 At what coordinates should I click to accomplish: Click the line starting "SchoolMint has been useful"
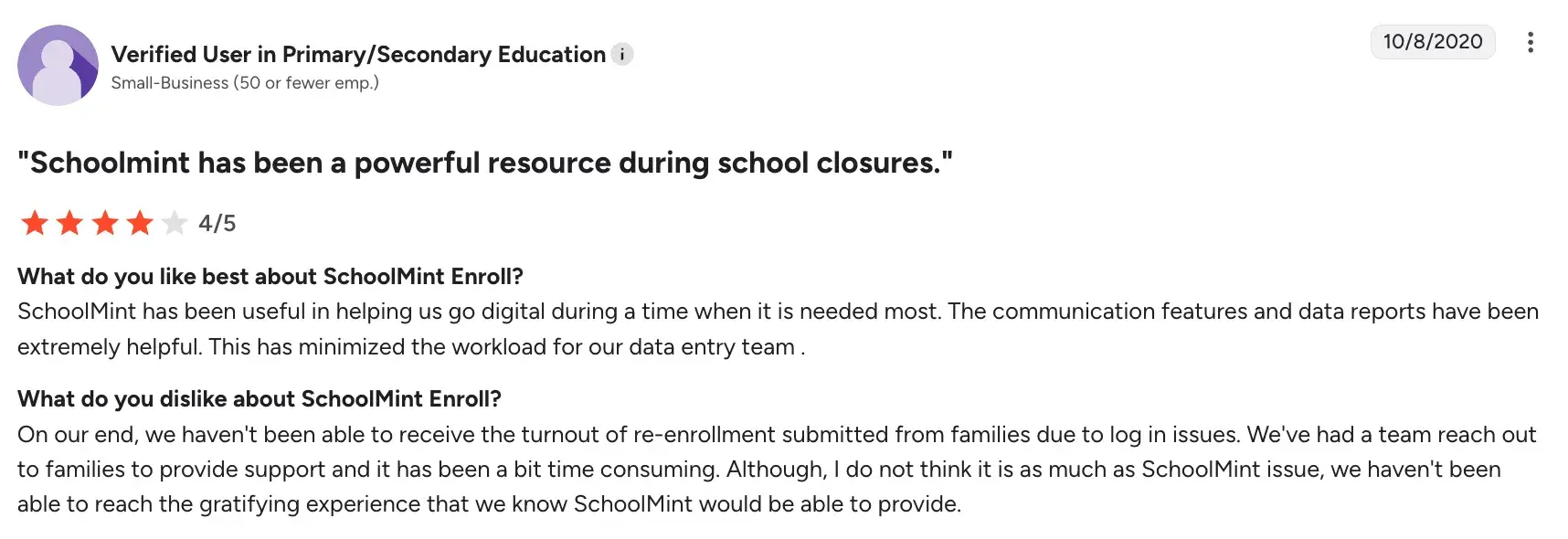point(777,312)
